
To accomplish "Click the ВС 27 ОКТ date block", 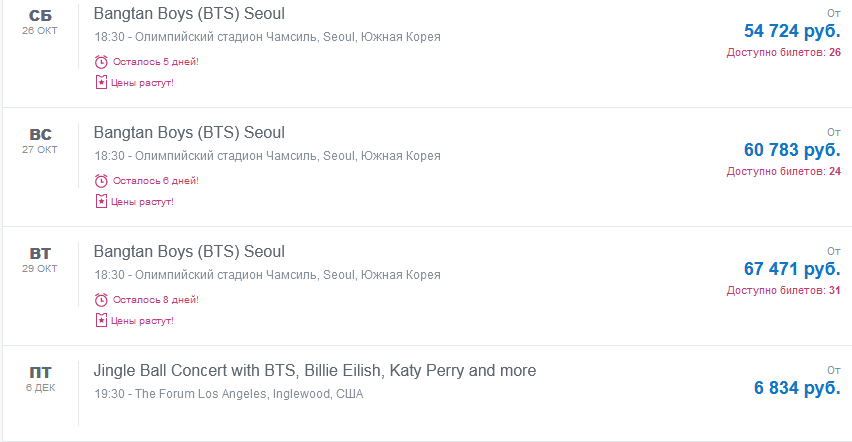I will pyautogui.click(x=40, y=140).
